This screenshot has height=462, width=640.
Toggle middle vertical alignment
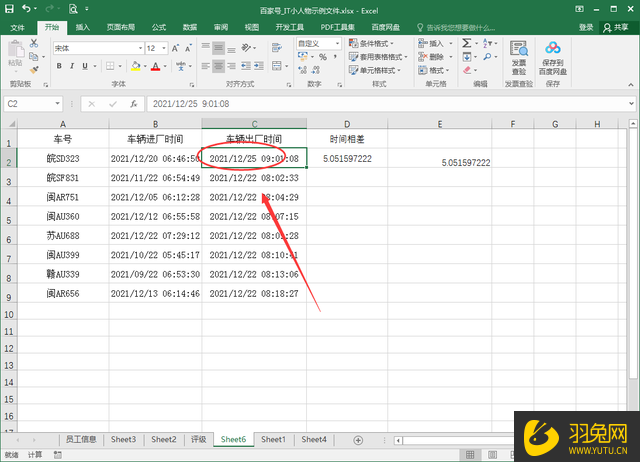tap(219, 48)
